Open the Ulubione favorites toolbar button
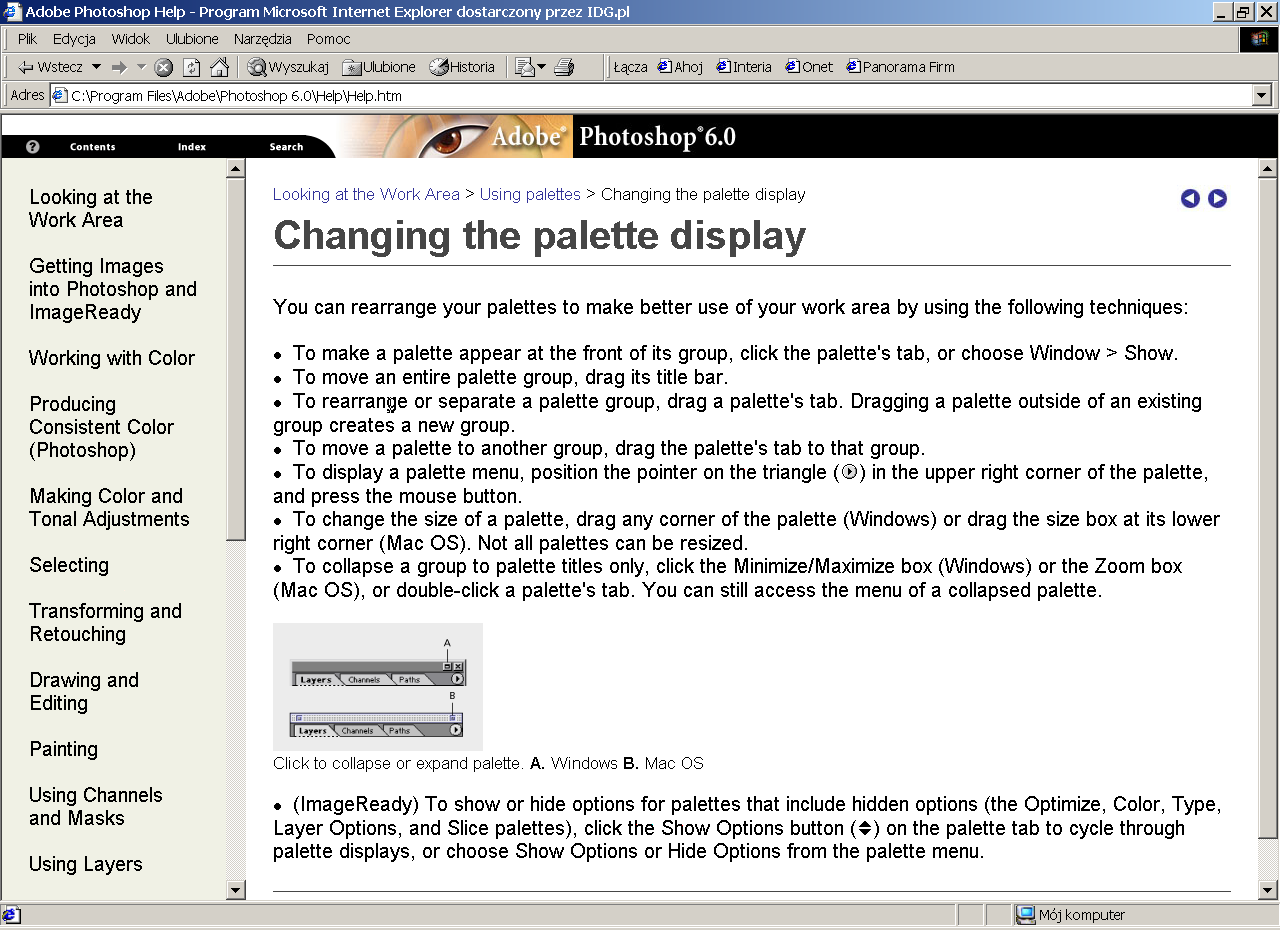The image size is (1280, 930). (379, 67)
